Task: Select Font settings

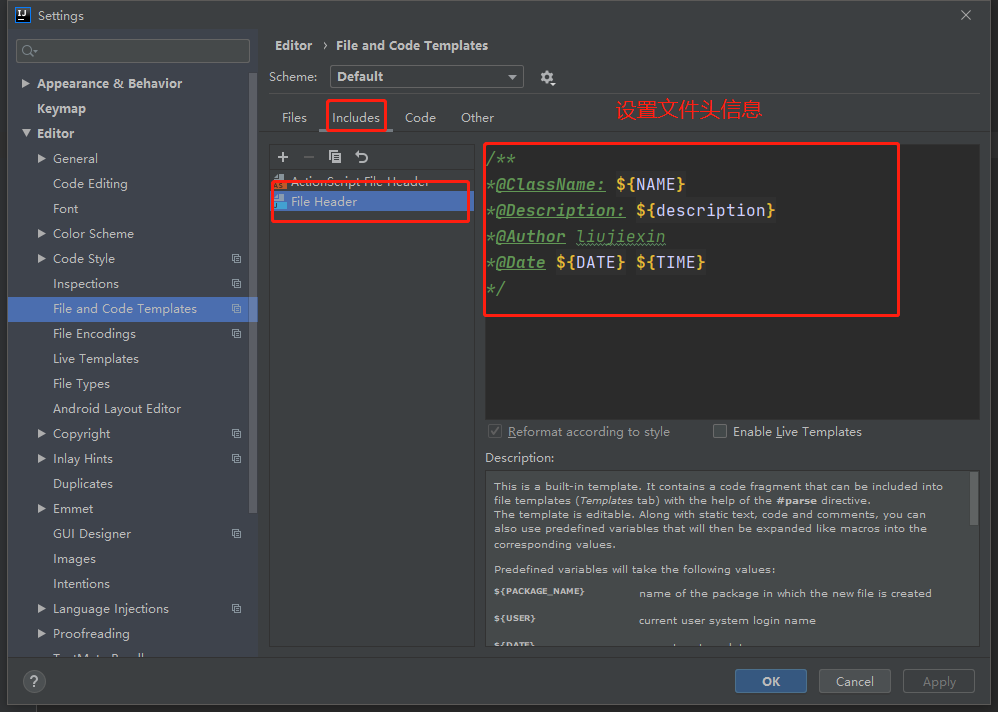Action: [x=66, y=209]
